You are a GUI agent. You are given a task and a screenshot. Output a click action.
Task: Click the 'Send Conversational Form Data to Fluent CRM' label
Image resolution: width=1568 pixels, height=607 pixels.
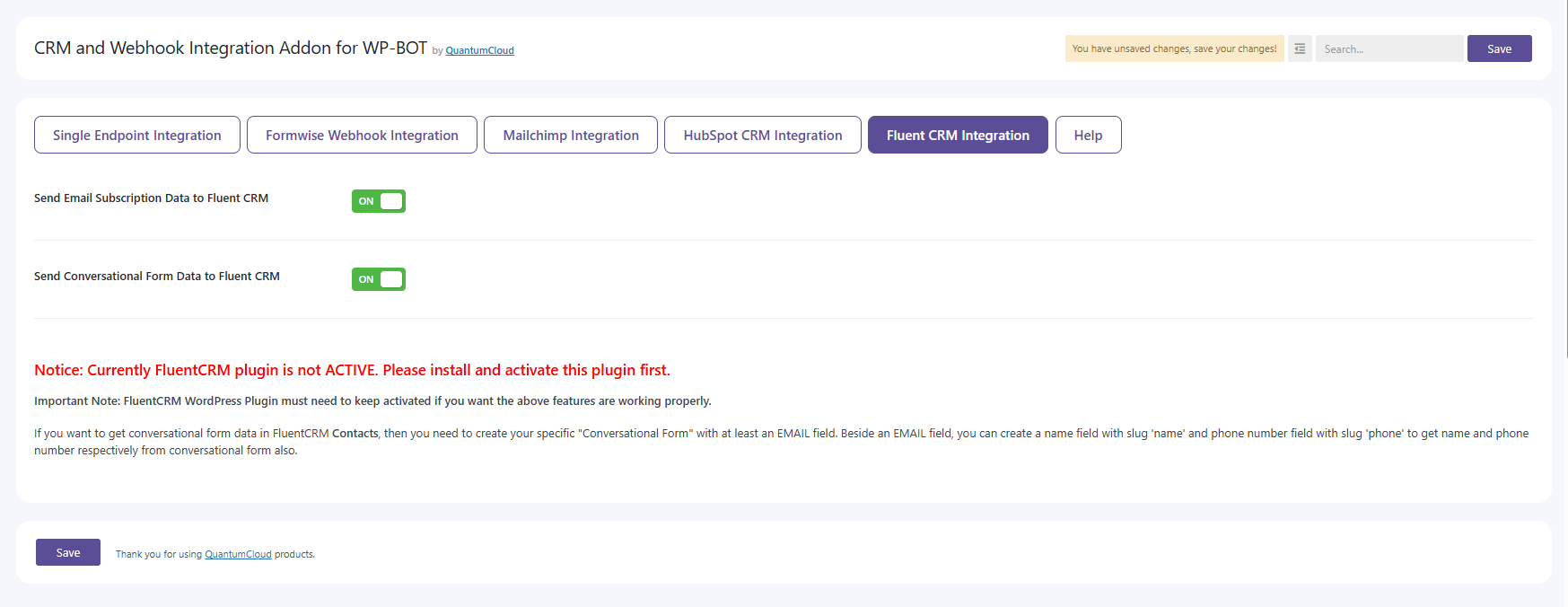click(157, 277)
